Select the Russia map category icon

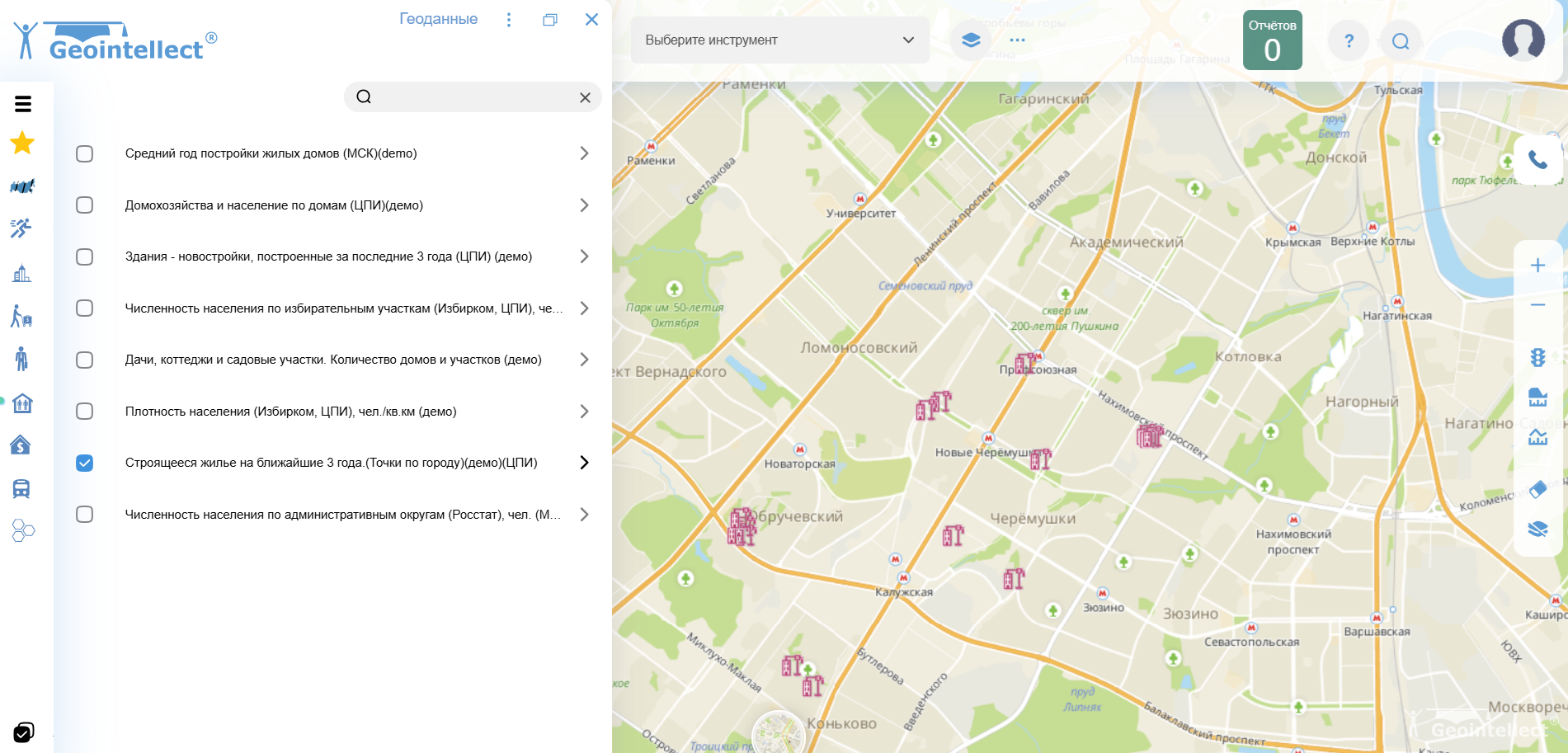(22, 186)
